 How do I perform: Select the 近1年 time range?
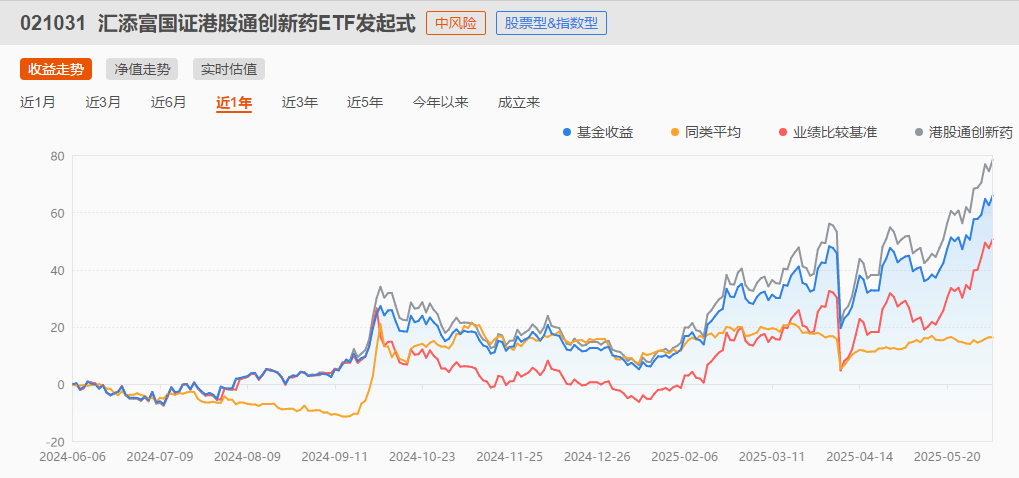tap(234, 103)
